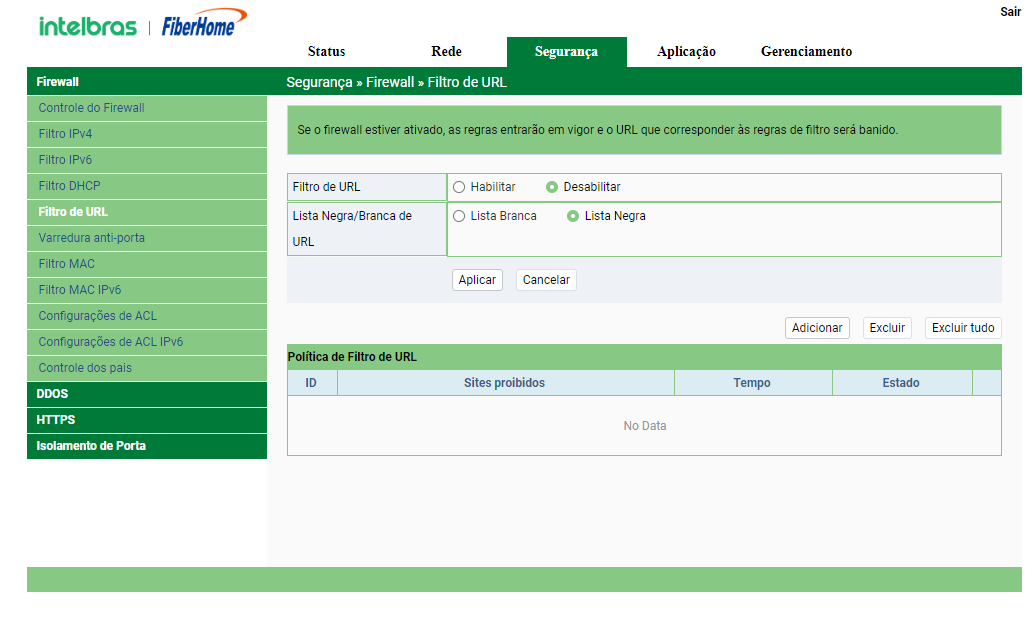Viewport: 1032px width, 629px height.
Task: Open Controle do Firewall page
Action: (x=147, y=109)
